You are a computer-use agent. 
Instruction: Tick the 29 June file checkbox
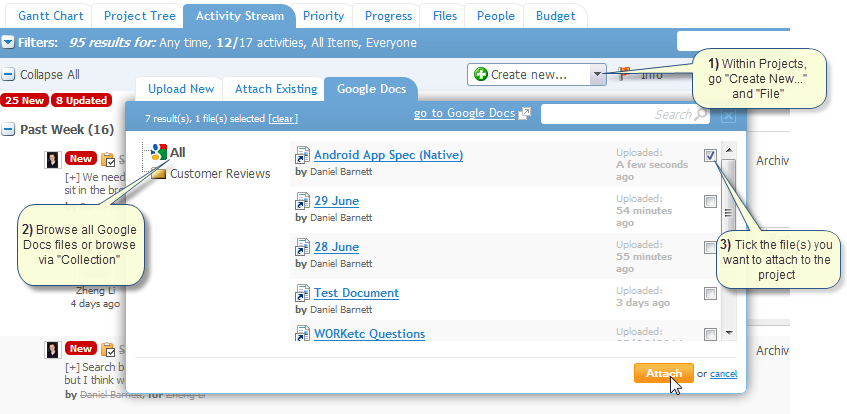click(x=710, y=202)
